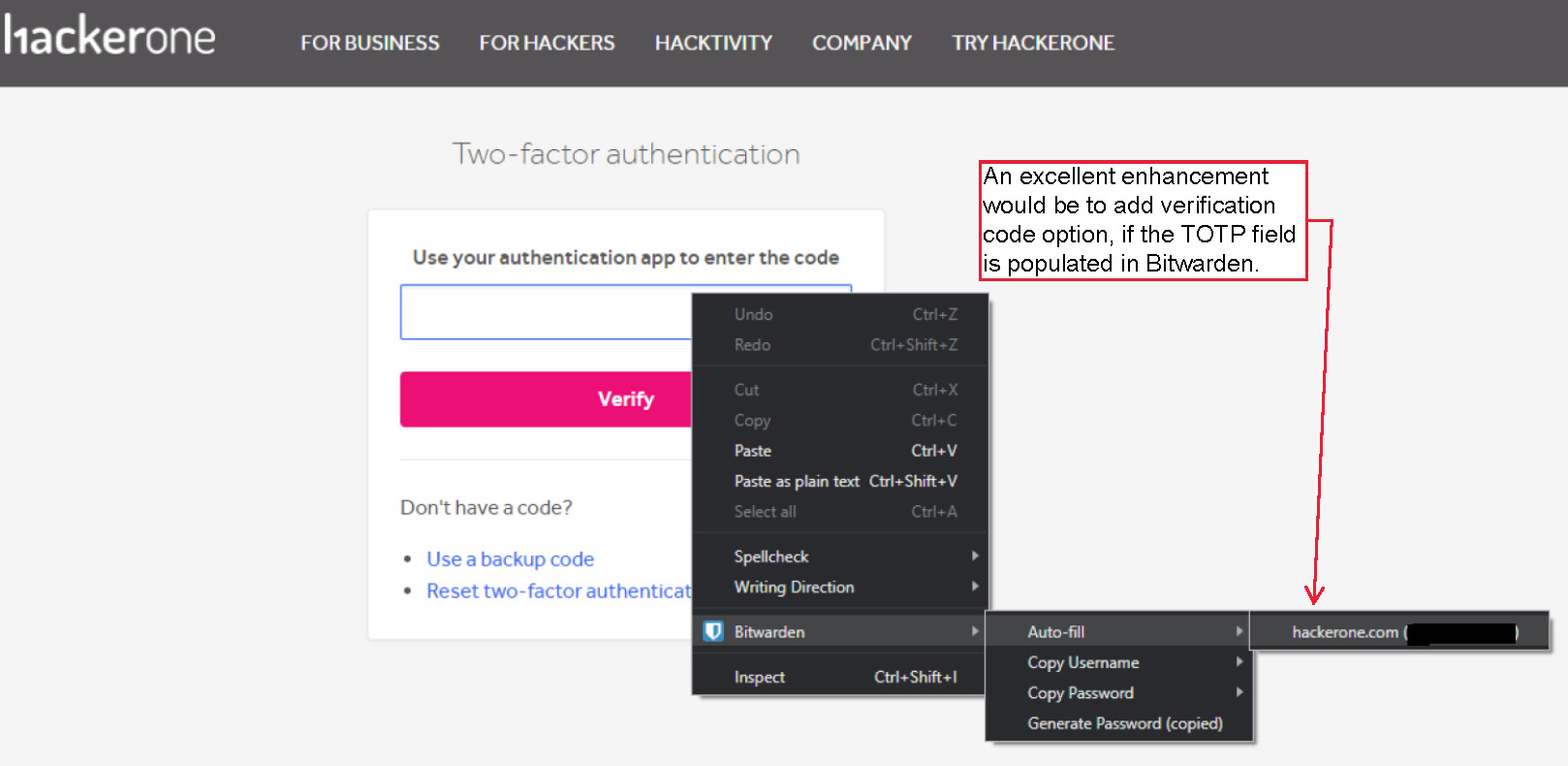The width and height of the screenshot is (1568, 766).
Task: Click the pink Verify button
Action: coord(546,399)
